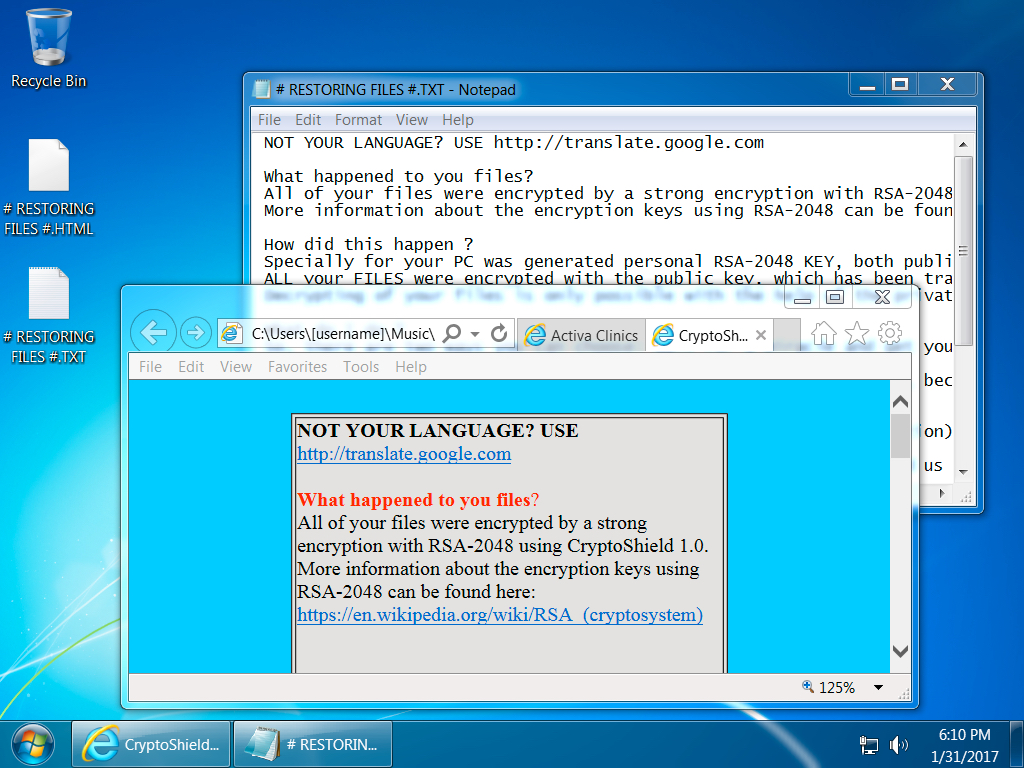Open Notepad Format menu
Image resolution: width=1024 pixels, height=768 pixels.
(x=358, y=120)
